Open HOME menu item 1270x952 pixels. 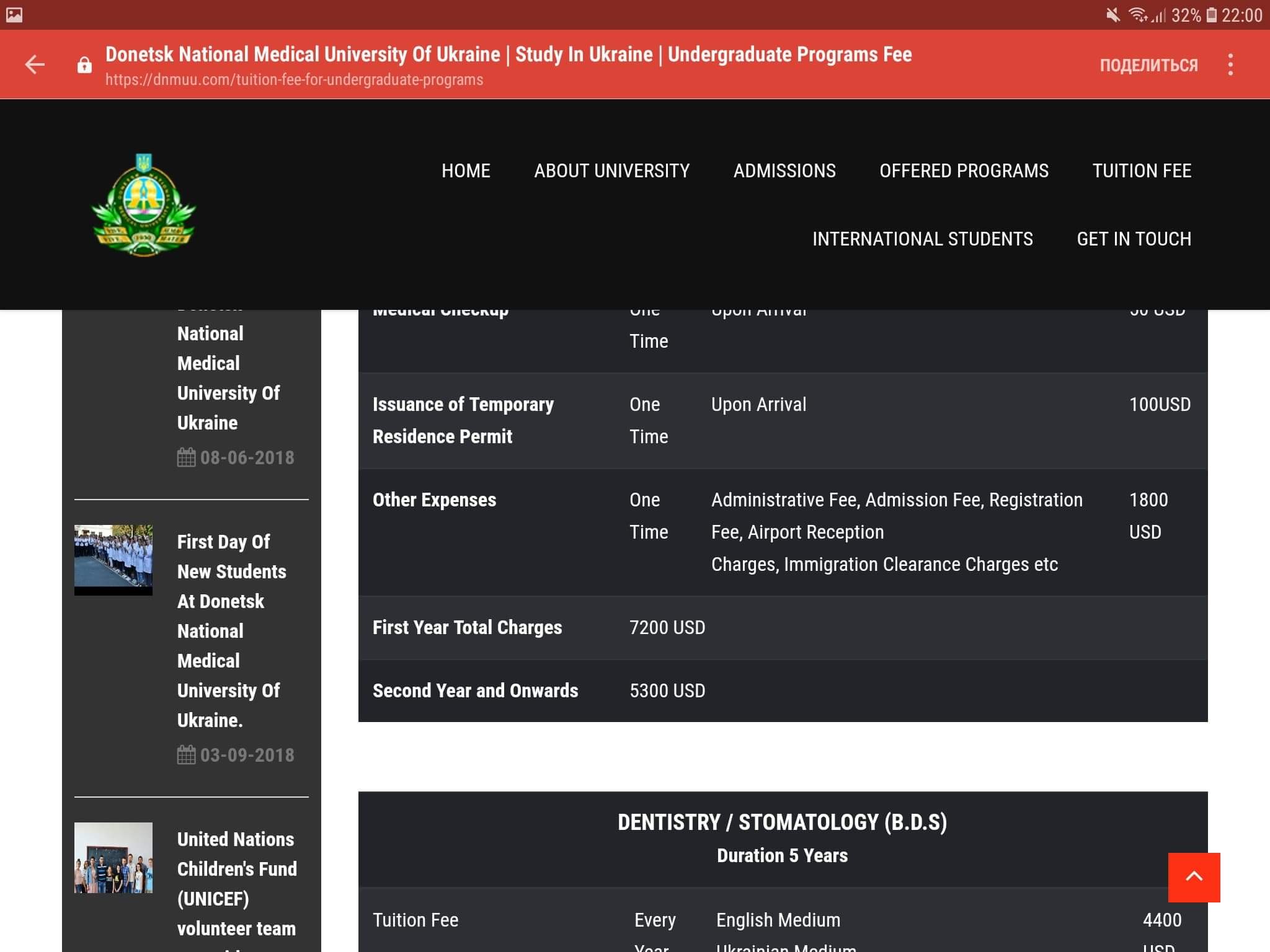click(x=466, y=170)
